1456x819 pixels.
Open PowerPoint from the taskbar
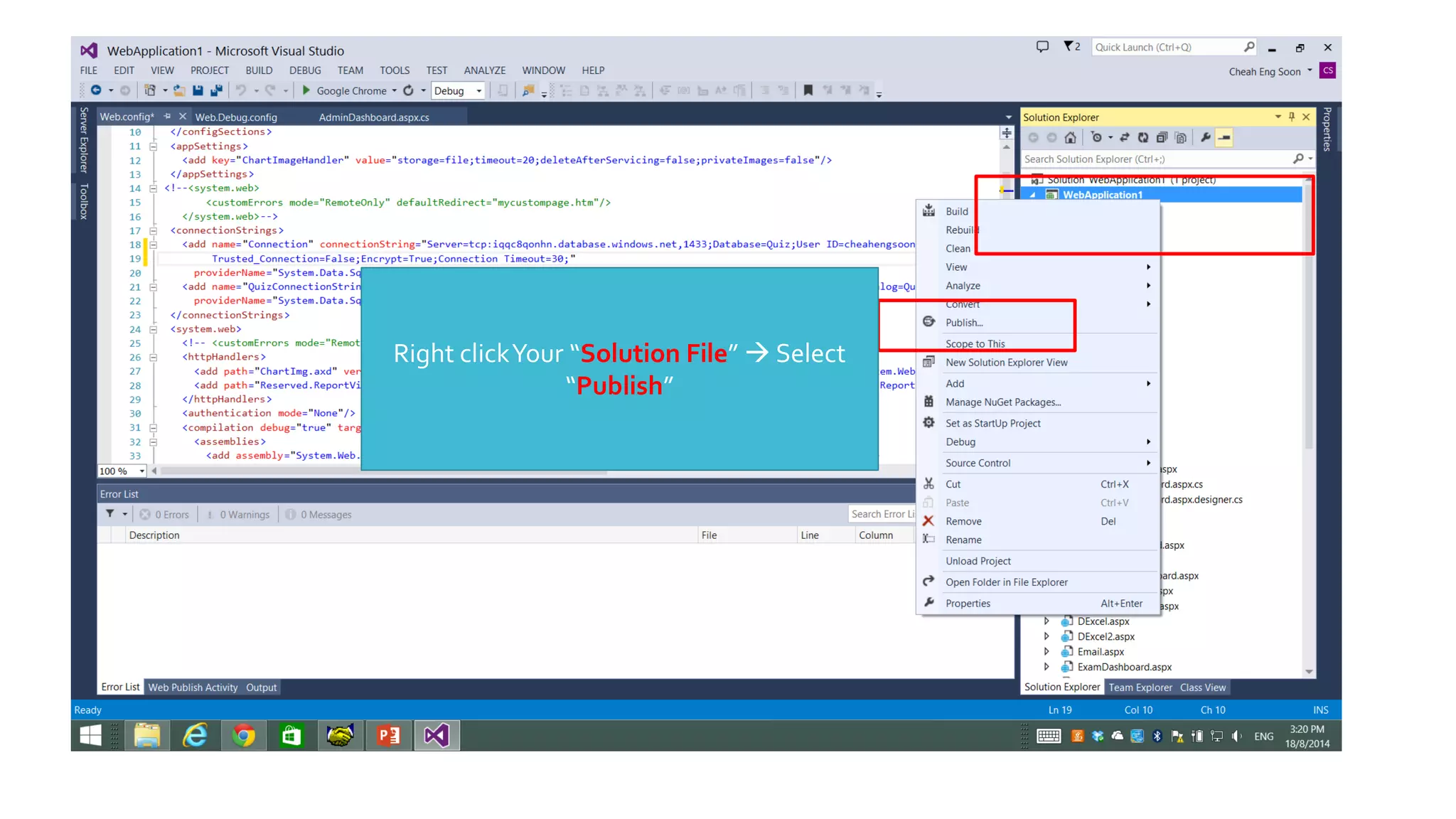tap(388, 735)
